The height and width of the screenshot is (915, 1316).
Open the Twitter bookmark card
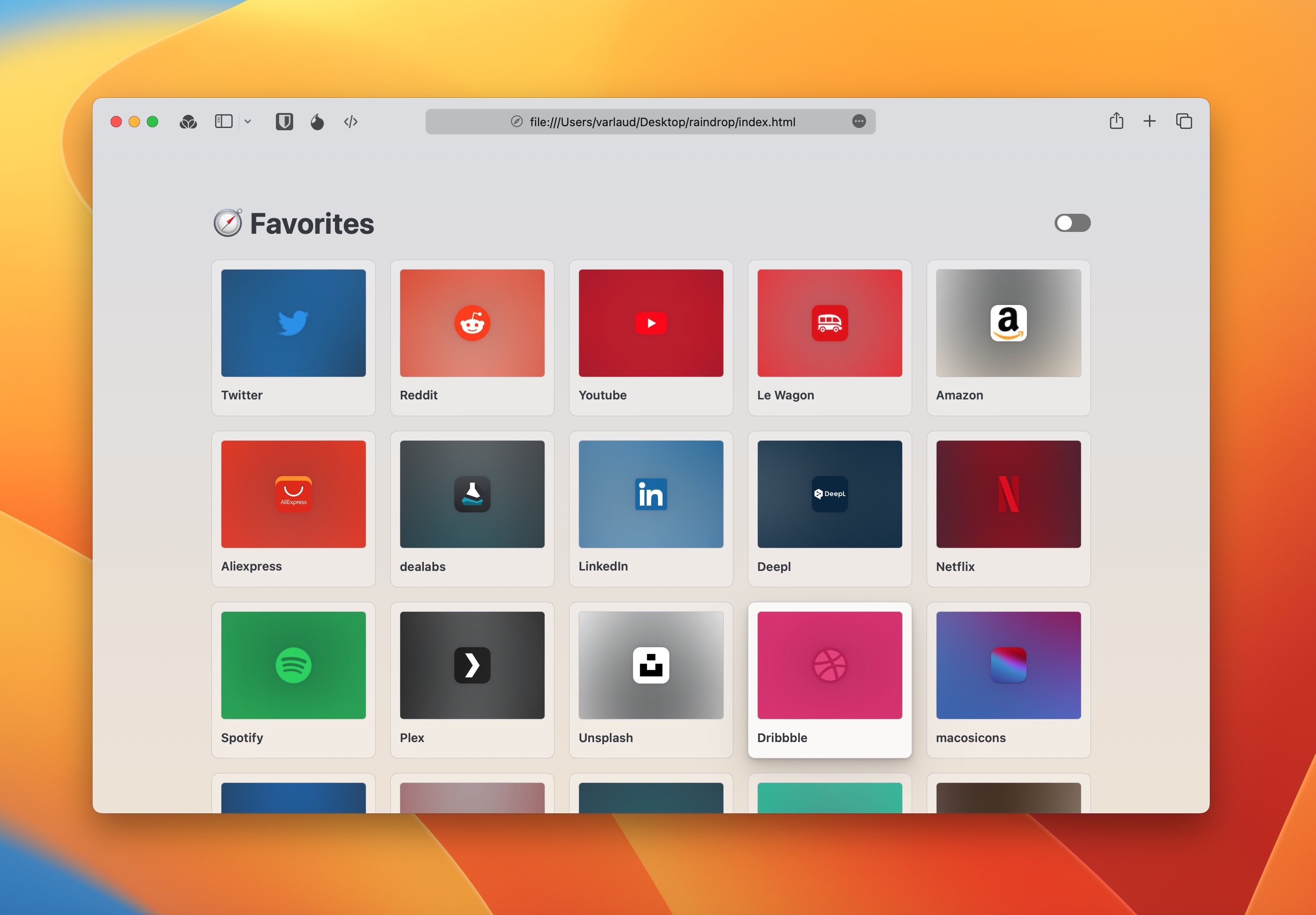pyautogui.click(x=294, y=338)
